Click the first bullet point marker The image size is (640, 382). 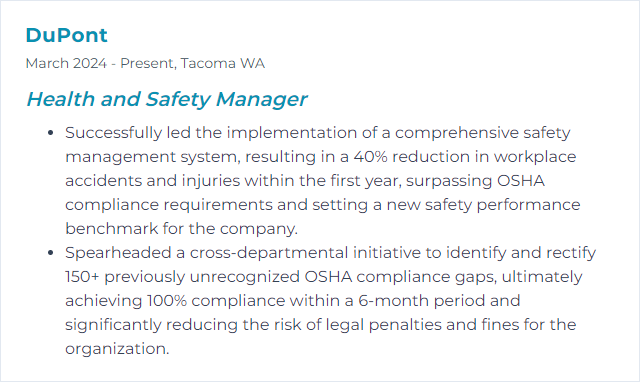[x=51, y=133]
